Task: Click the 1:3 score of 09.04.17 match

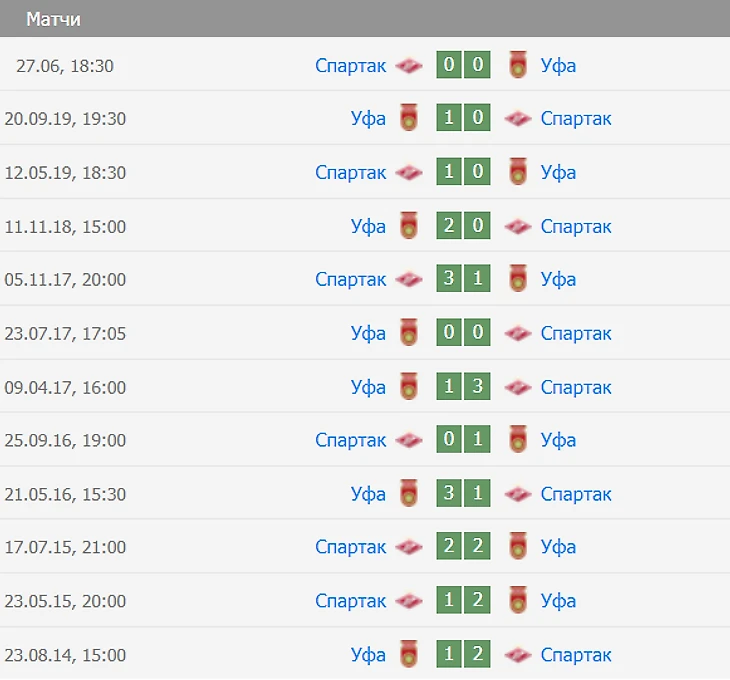Action: [x=463, y=387]
